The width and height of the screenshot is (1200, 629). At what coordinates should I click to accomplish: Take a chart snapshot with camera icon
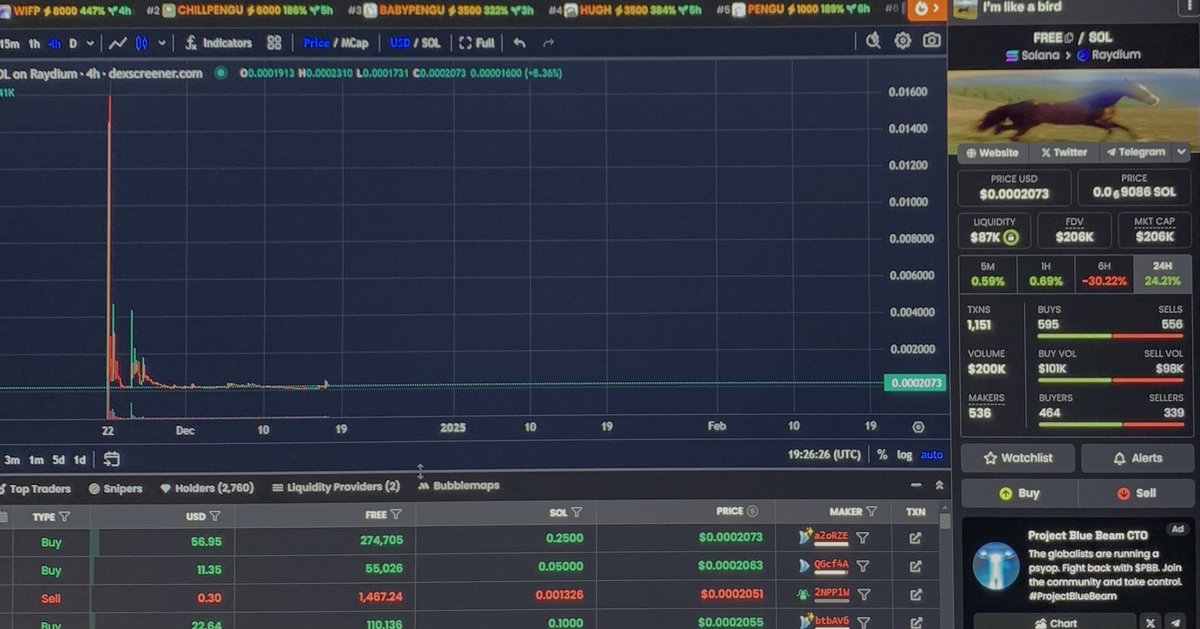(932, 41)
